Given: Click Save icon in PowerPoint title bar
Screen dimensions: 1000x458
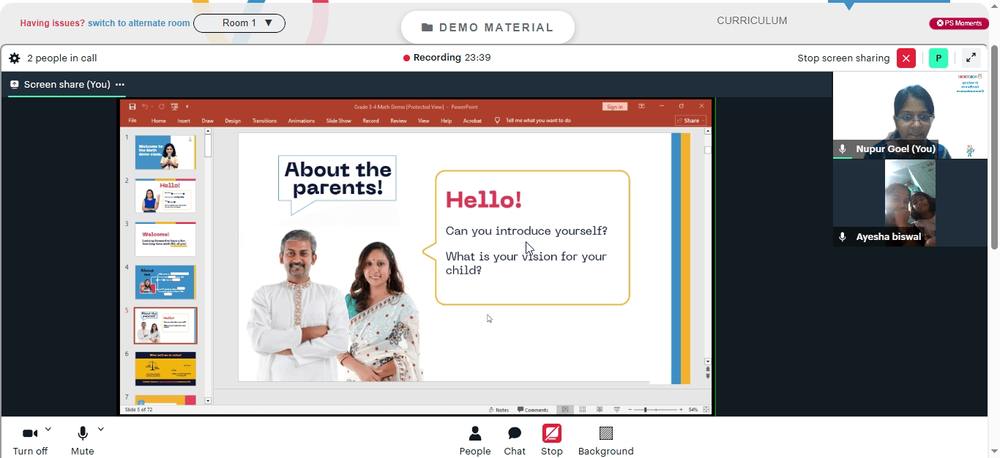Looking at the screenshot, I should [x=133, y=107].
